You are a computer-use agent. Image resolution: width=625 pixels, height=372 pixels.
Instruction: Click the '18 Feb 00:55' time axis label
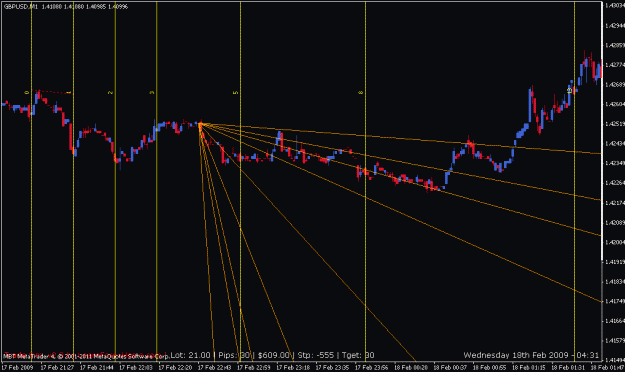point(489,367)
